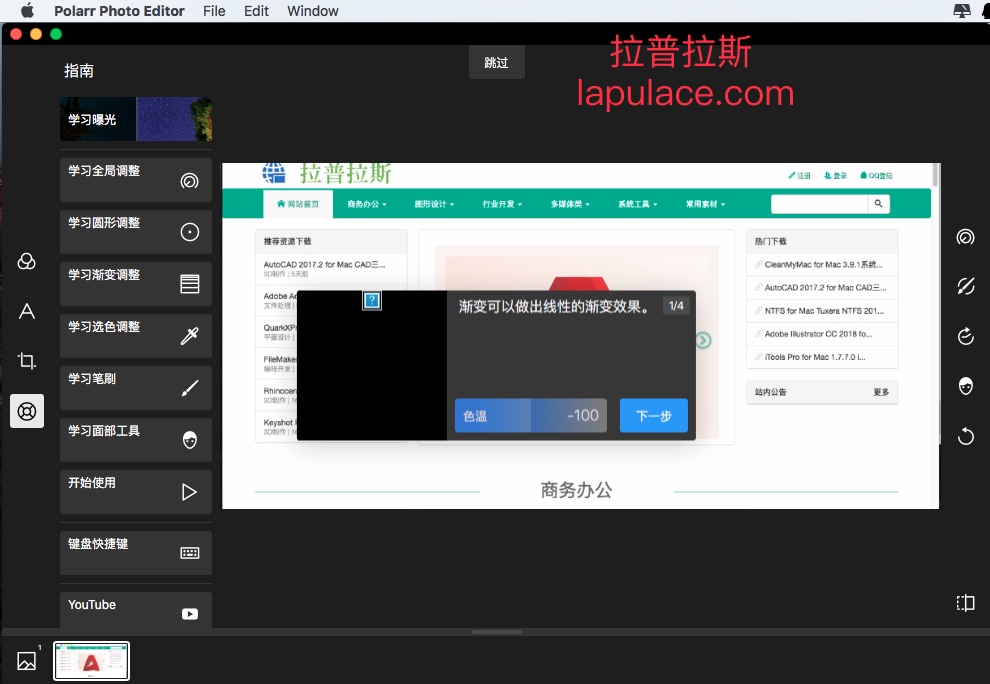Click 商务办公 dropdown in the photo
Viewport: 990px width, 684px height.
tap(367, 204)
